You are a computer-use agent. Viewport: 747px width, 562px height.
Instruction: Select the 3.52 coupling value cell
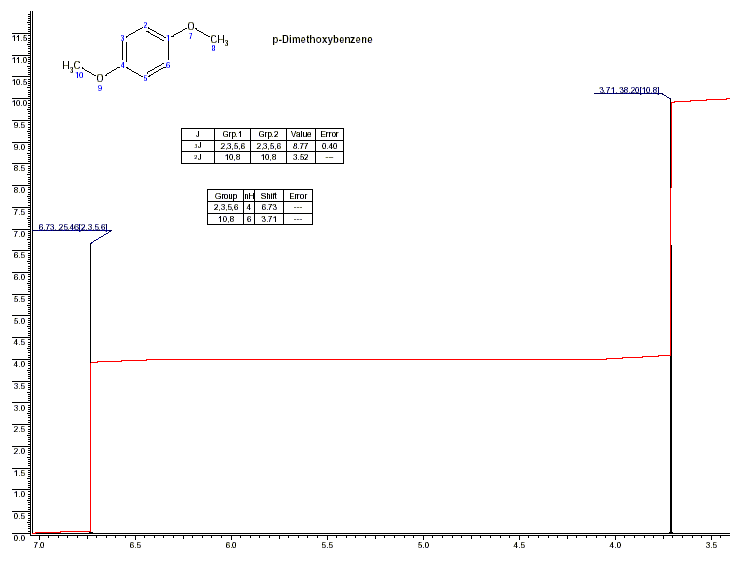click(x=301, y=157)
